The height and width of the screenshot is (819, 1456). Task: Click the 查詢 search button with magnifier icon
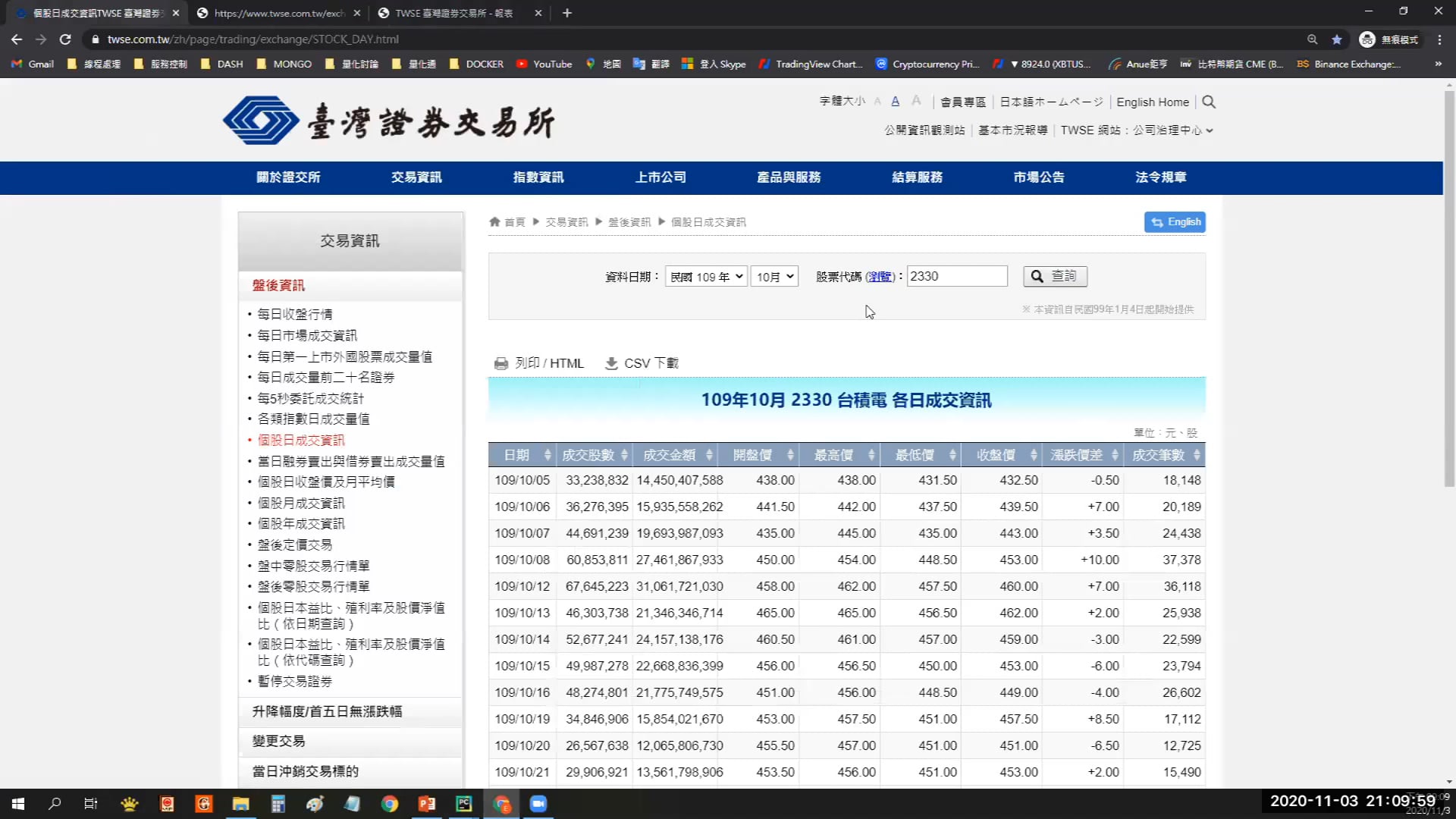click(x=1055, y=276)
